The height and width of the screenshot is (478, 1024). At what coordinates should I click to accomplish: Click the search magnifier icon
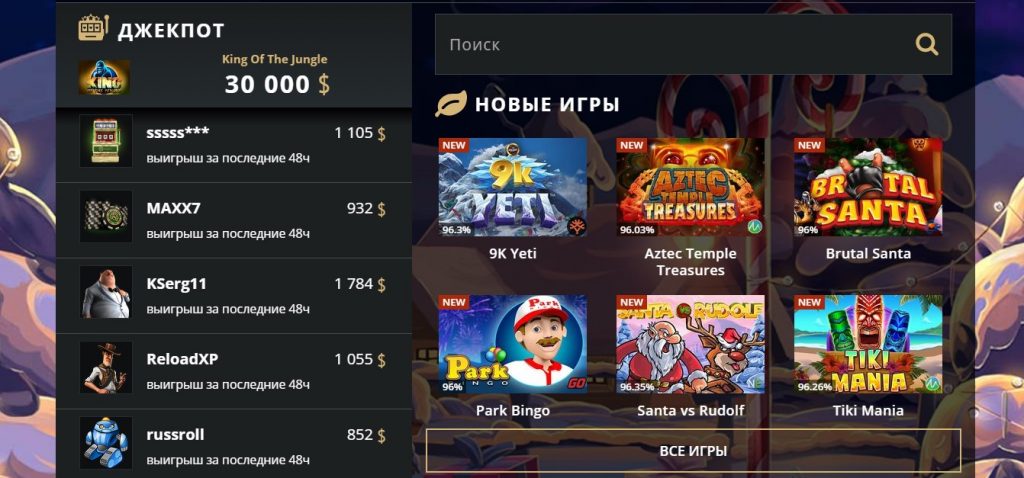926,44
